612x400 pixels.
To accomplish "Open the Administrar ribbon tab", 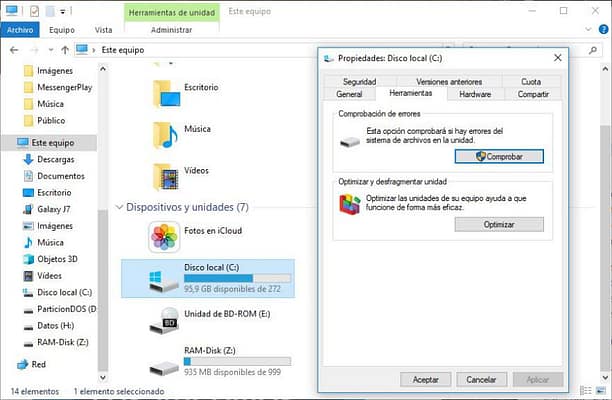I will (x=171, y=30).
